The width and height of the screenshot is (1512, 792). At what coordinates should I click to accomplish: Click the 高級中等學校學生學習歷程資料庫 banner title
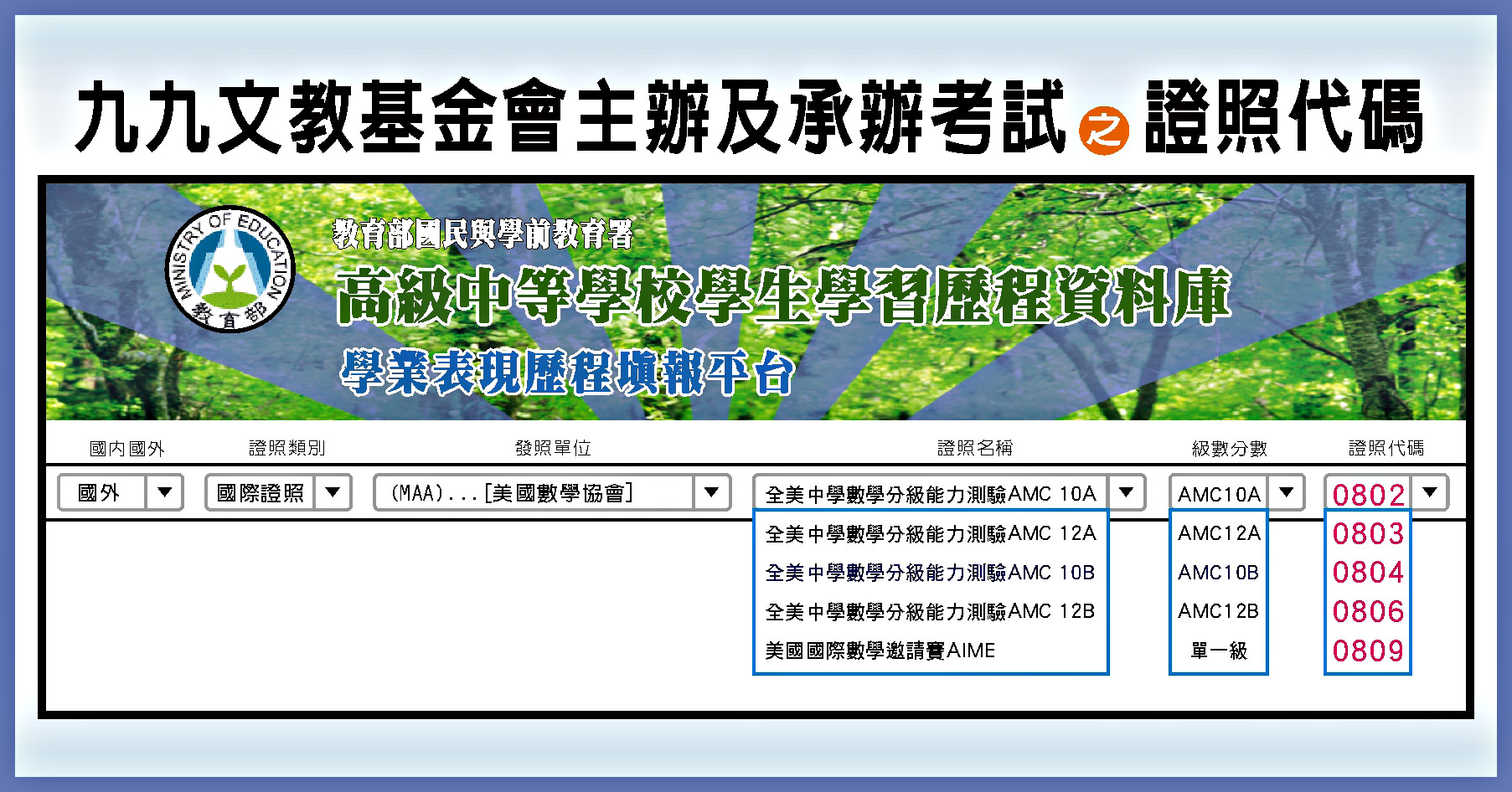coord(783,297)
